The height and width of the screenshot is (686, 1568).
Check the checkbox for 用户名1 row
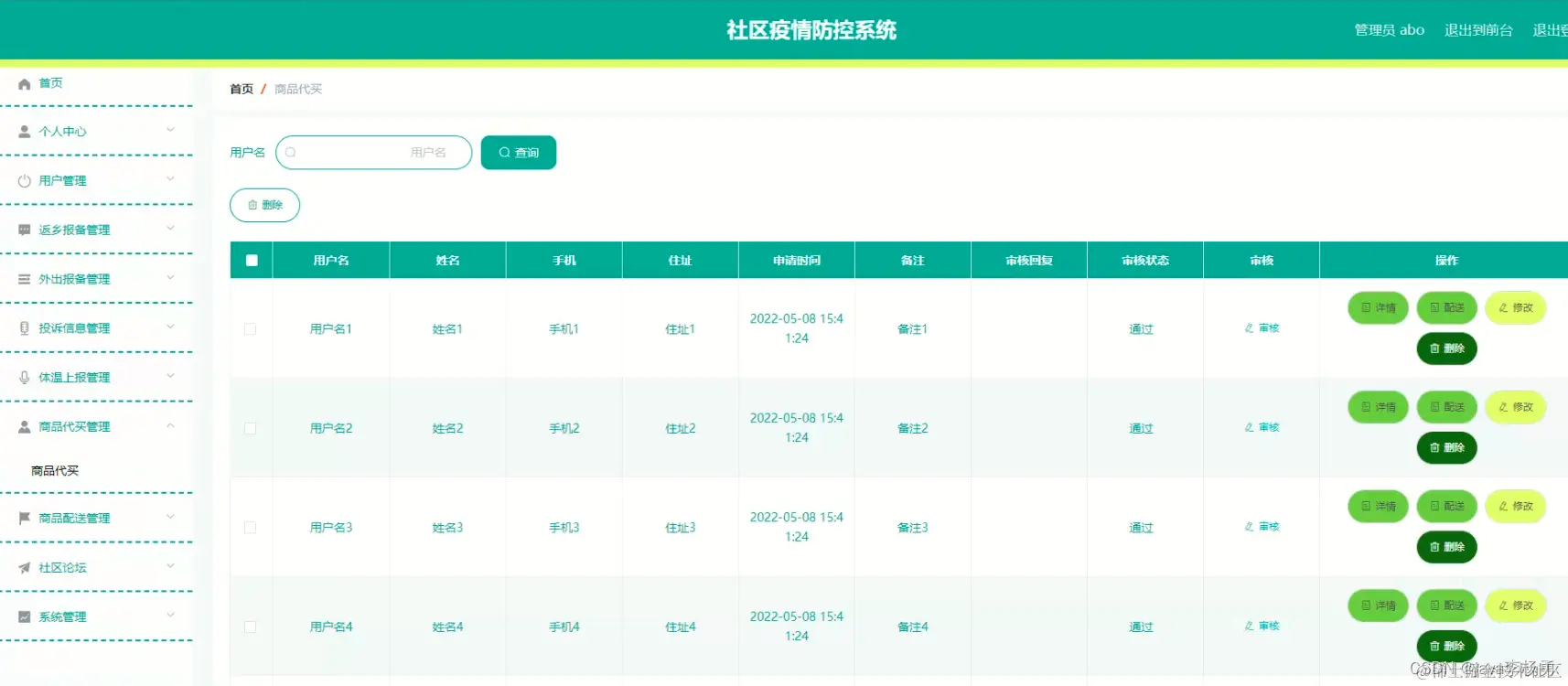(x=250, y=329)
